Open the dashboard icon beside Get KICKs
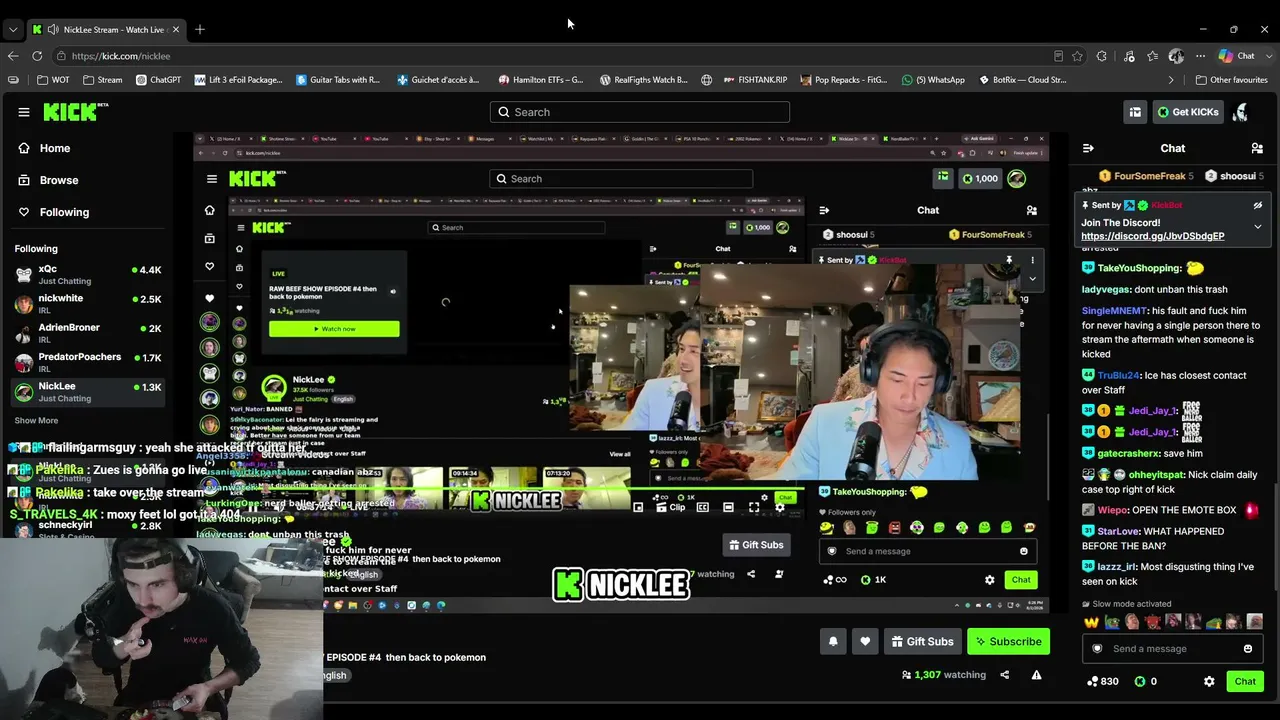 (1135, 112)
